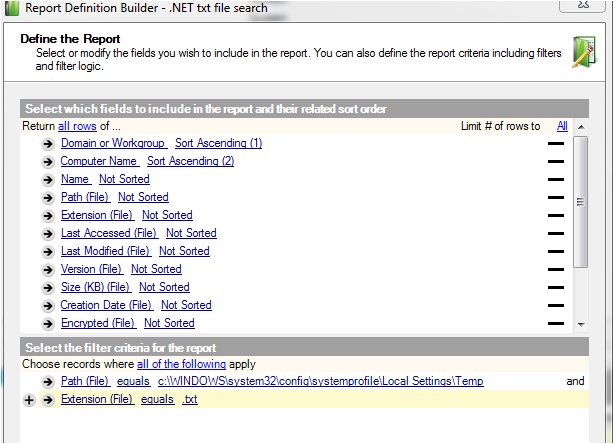Change the Not Sorted setting for Extension (File)
The image size is (614, 444).
[167, 215]
